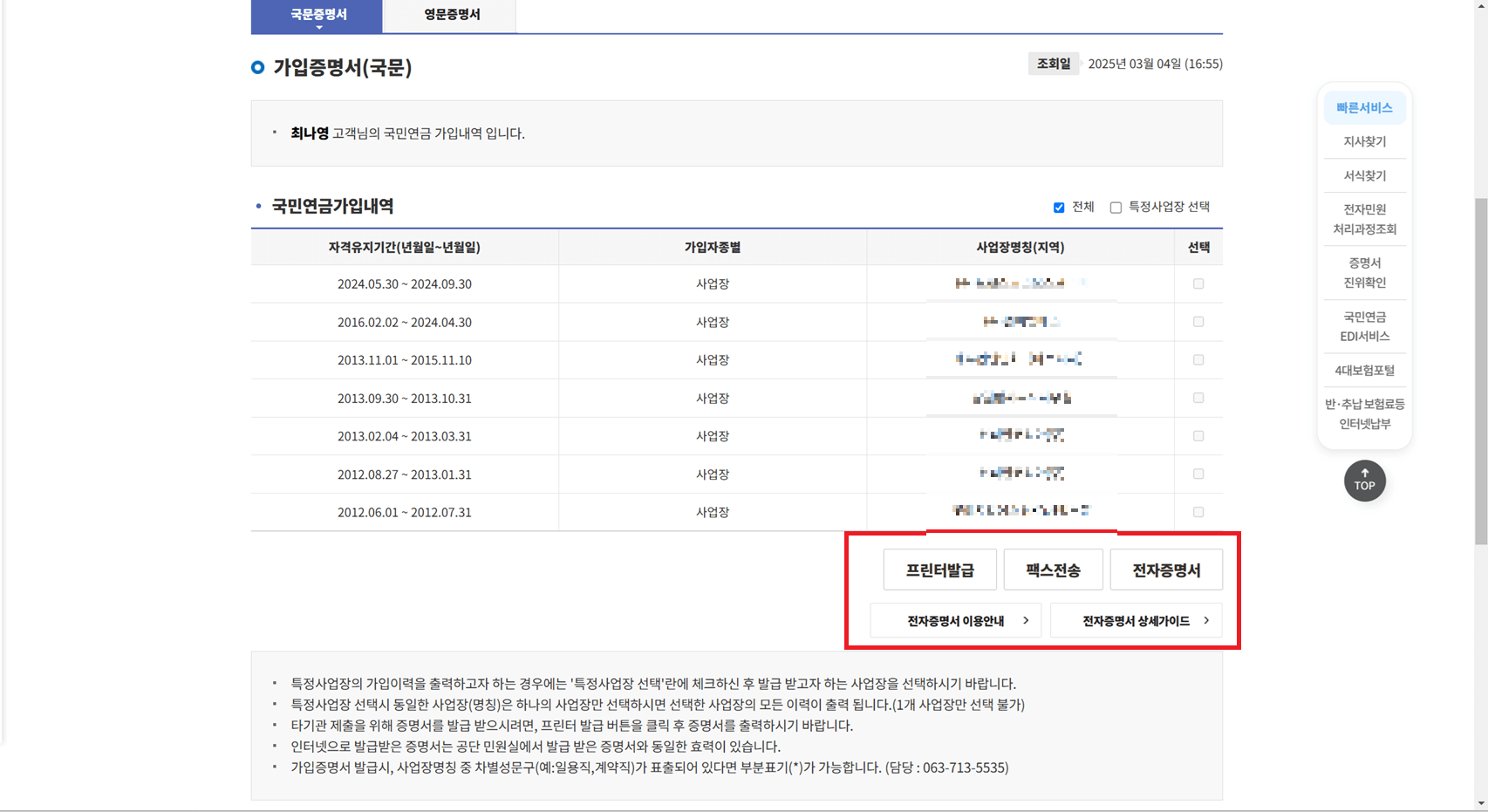Open 증명서 진위확인 from sidebar
The width and height of the screenshot is (1488, 812).
(x=1364, y=272)
